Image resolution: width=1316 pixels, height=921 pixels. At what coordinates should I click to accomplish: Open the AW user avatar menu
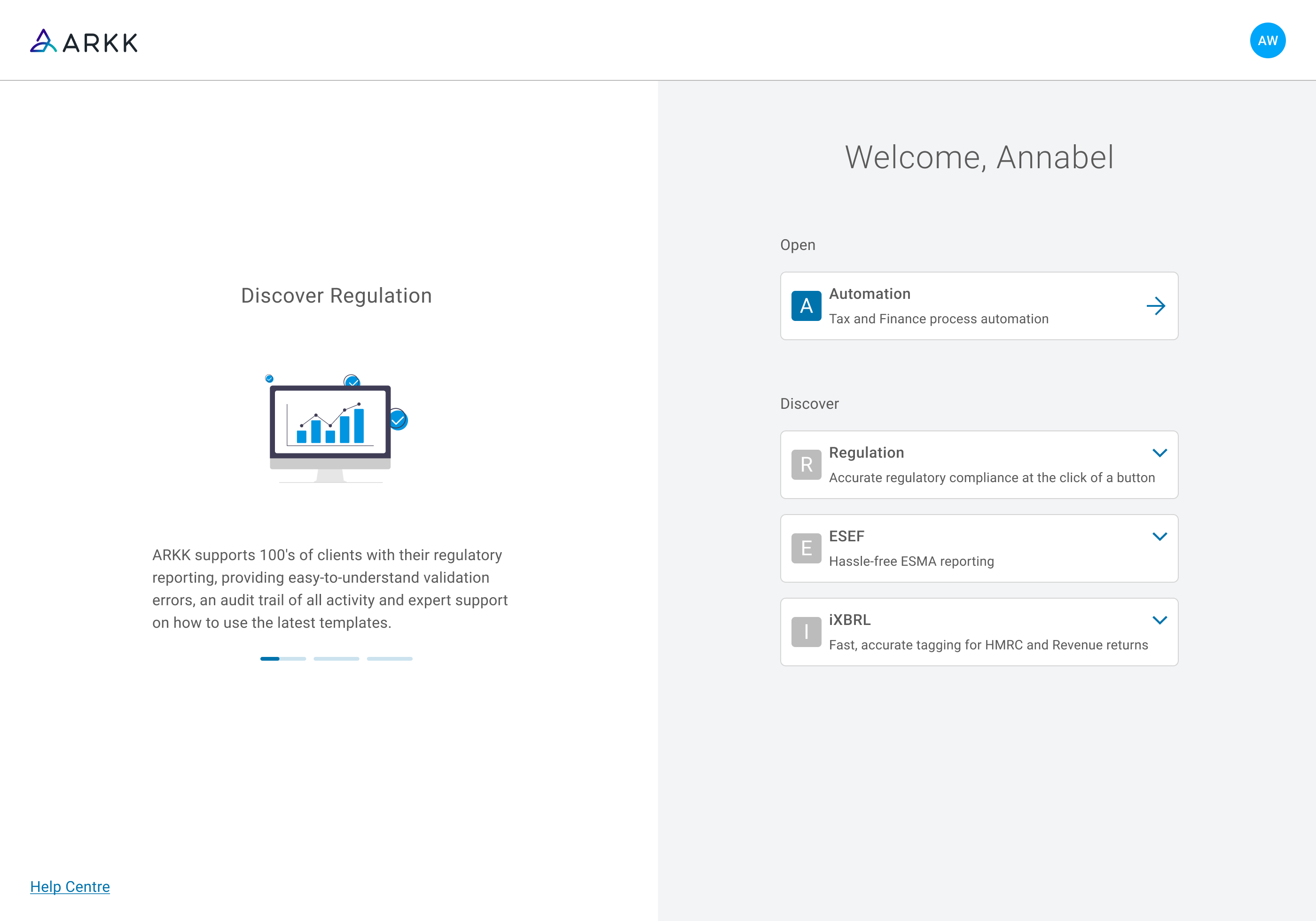point(1267,41)
